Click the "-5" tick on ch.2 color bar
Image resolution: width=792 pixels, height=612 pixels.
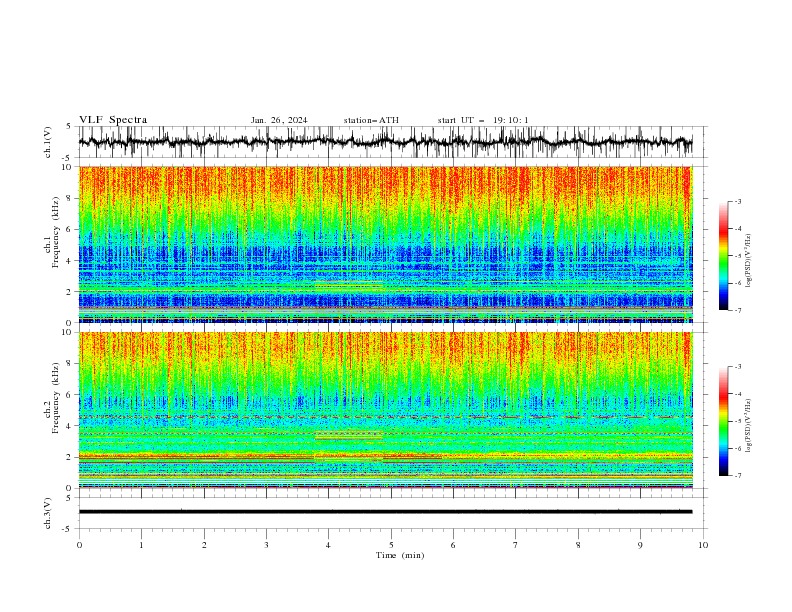coord(737,421)
